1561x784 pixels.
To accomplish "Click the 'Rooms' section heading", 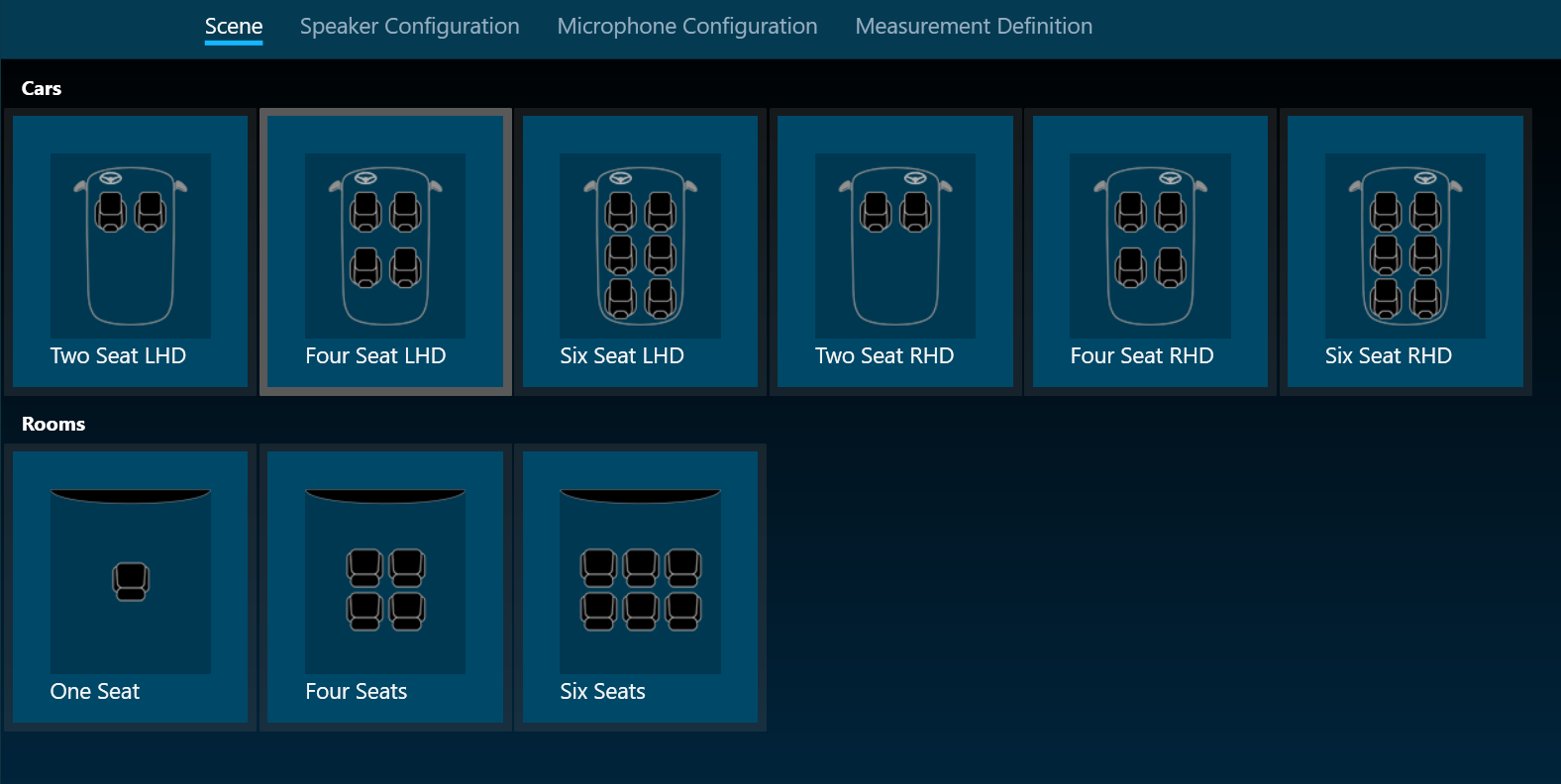I will point(53,425).
